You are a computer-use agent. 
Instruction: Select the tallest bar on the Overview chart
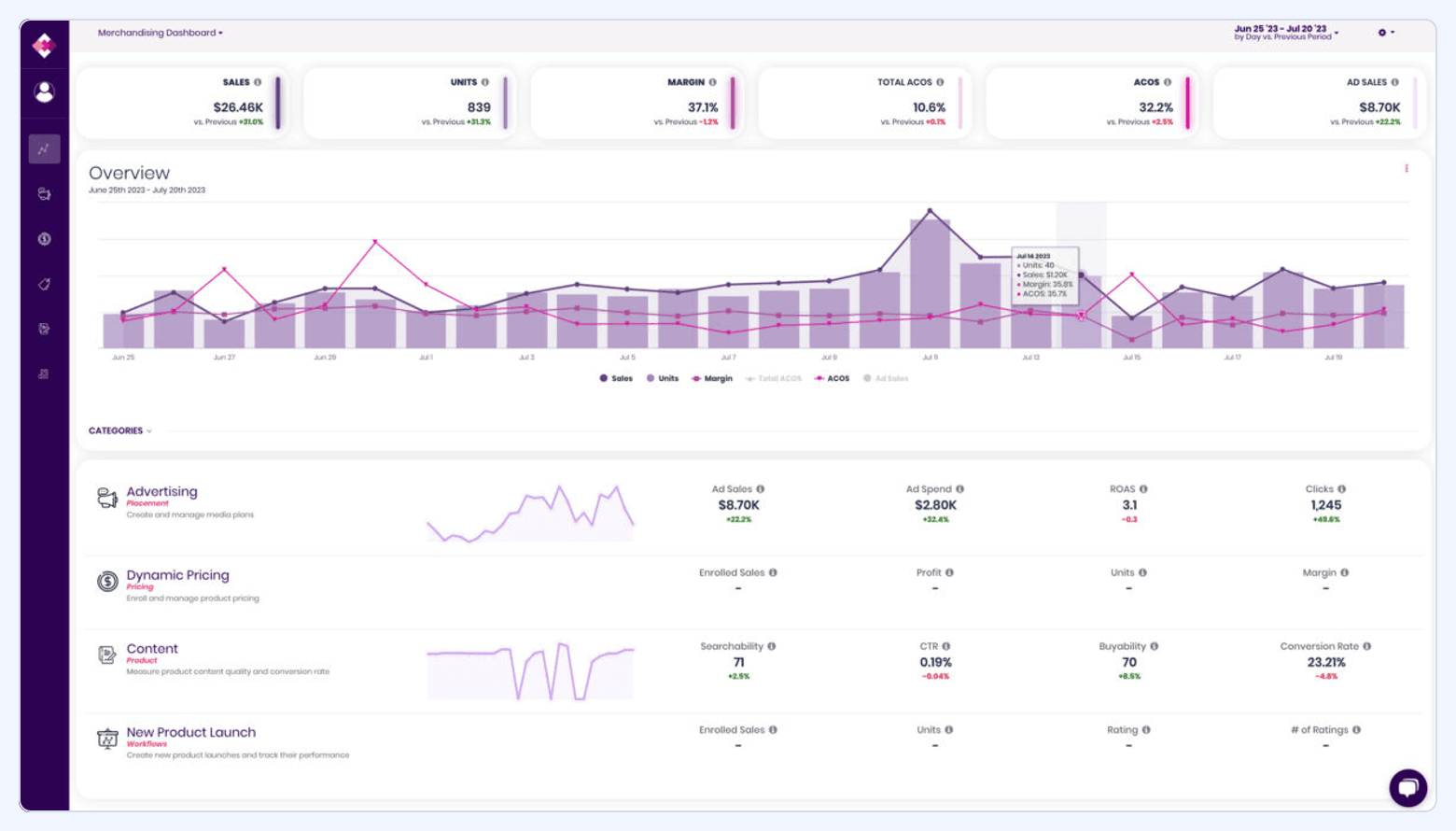pos(929,271)
